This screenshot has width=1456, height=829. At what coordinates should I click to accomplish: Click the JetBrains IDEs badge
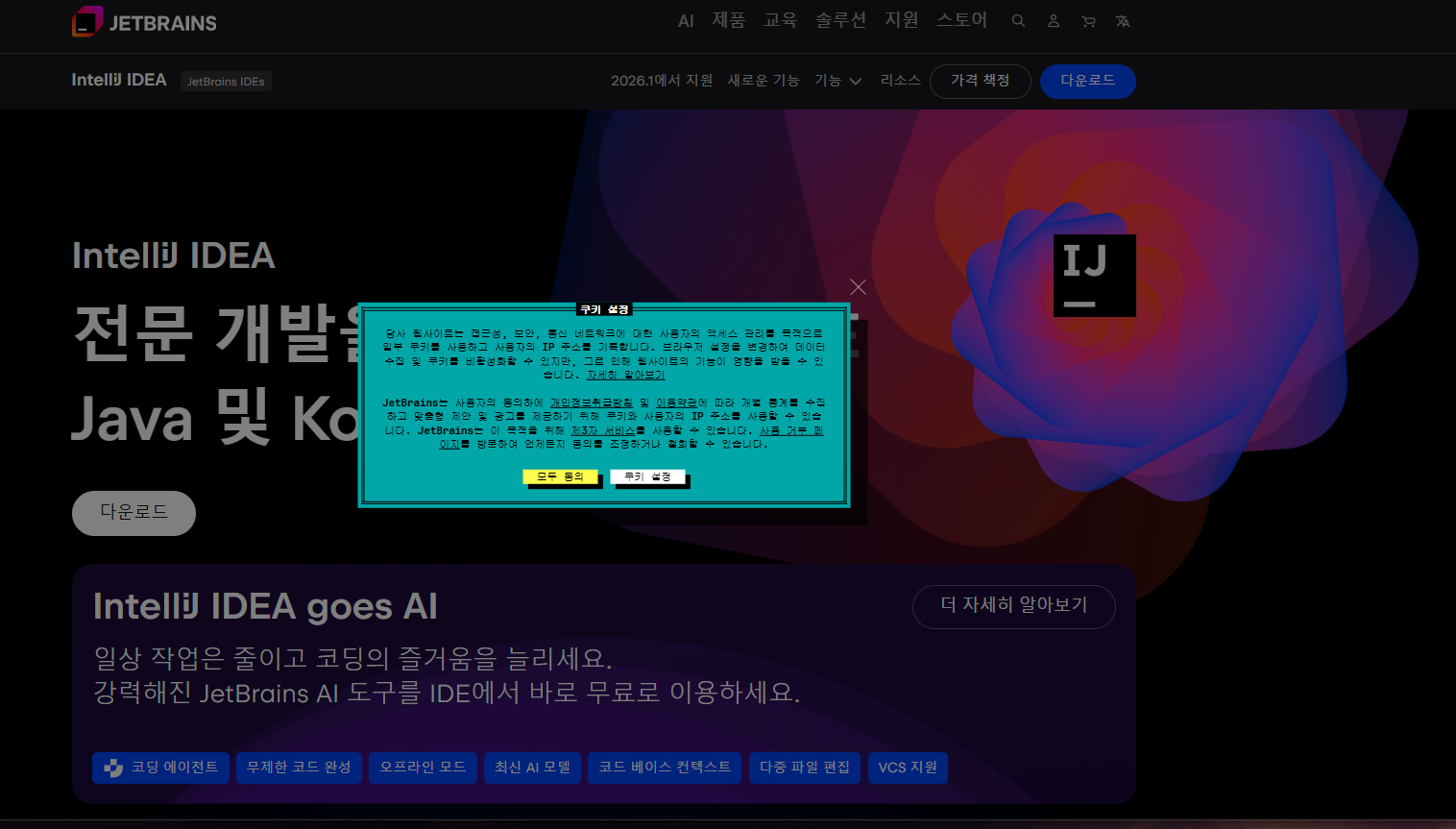pyautogui.click(x=226, y=82)
